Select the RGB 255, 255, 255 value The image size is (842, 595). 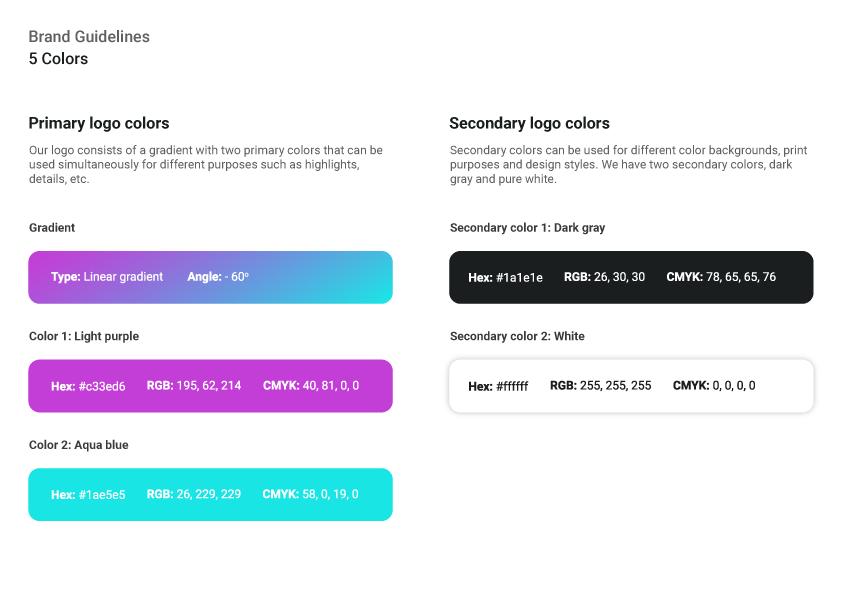coord(600,386)
